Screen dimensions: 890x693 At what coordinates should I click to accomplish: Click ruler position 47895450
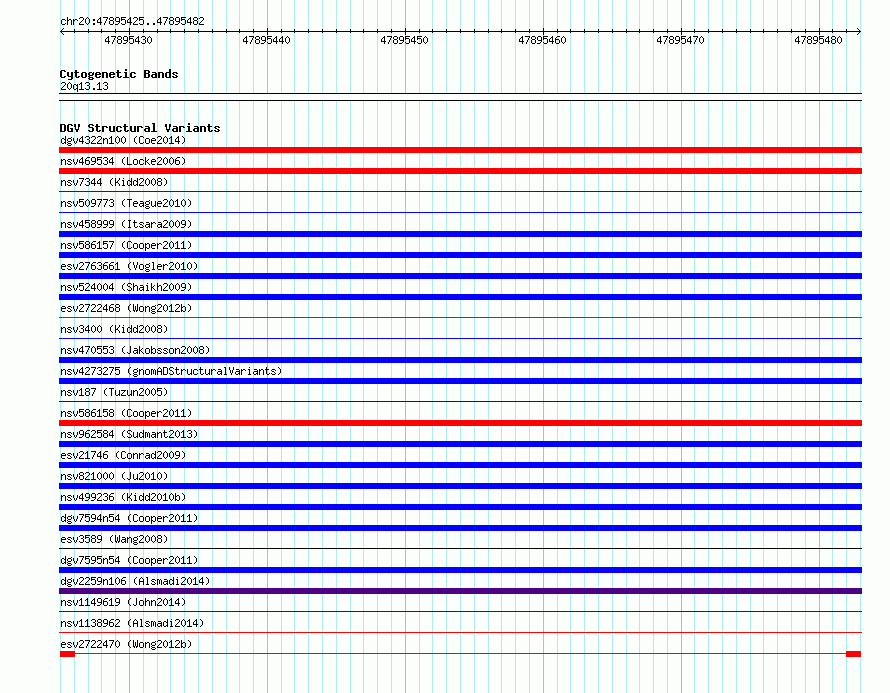point(404,40)
